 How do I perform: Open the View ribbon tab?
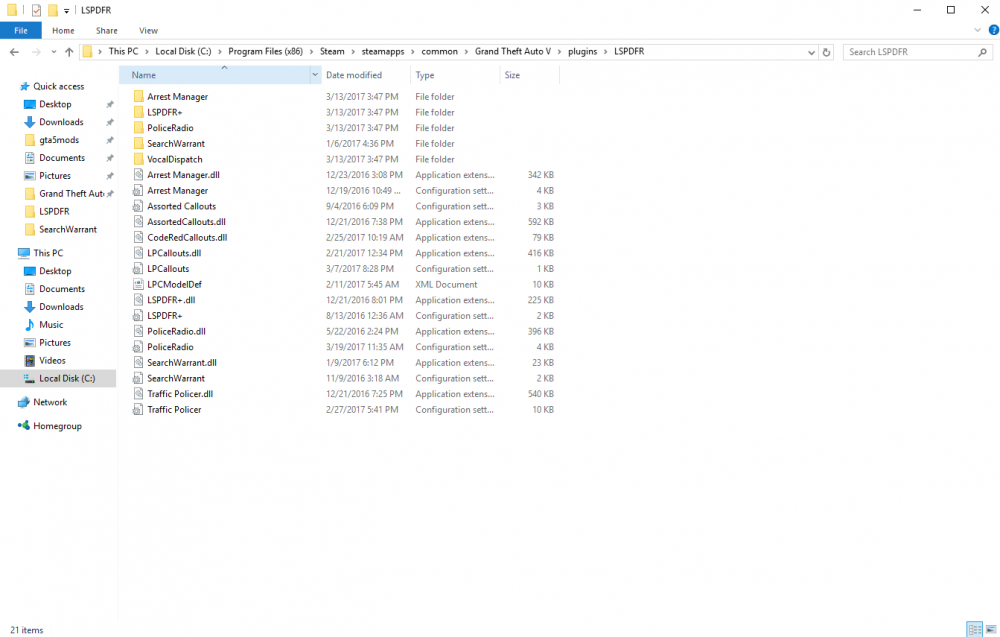(x=148, y=30)
